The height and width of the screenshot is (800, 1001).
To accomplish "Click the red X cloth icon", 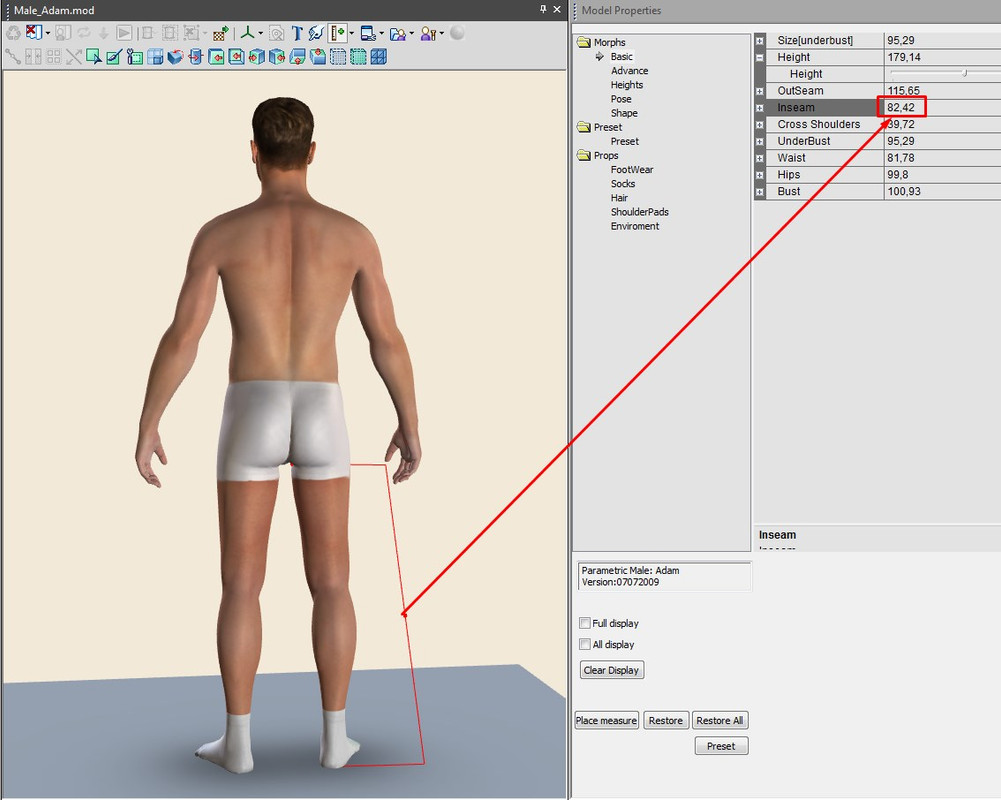I will [x=33, y=33].
